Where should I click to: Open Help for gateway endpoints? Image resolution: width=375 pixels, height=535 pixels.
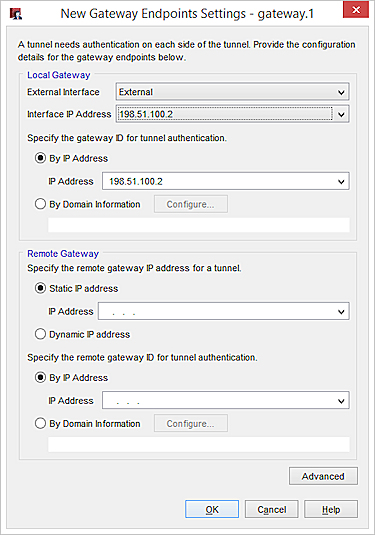pos(331,509)
